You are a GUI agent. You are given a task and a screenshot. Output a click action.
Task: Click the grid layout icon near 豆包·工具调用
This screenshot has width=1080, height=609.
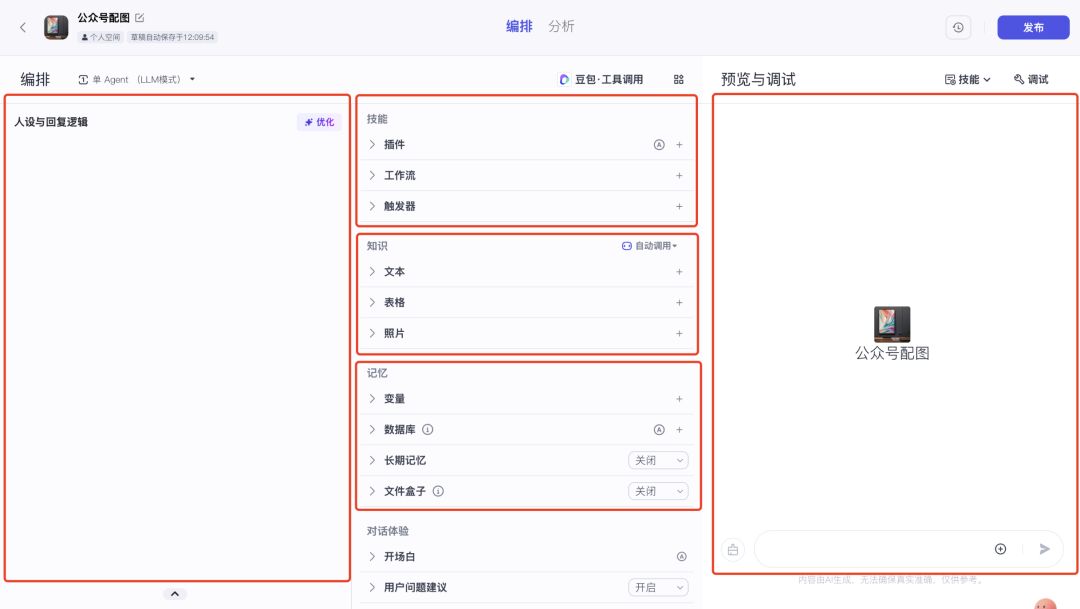pyautogui.click(x=679, y=79)
